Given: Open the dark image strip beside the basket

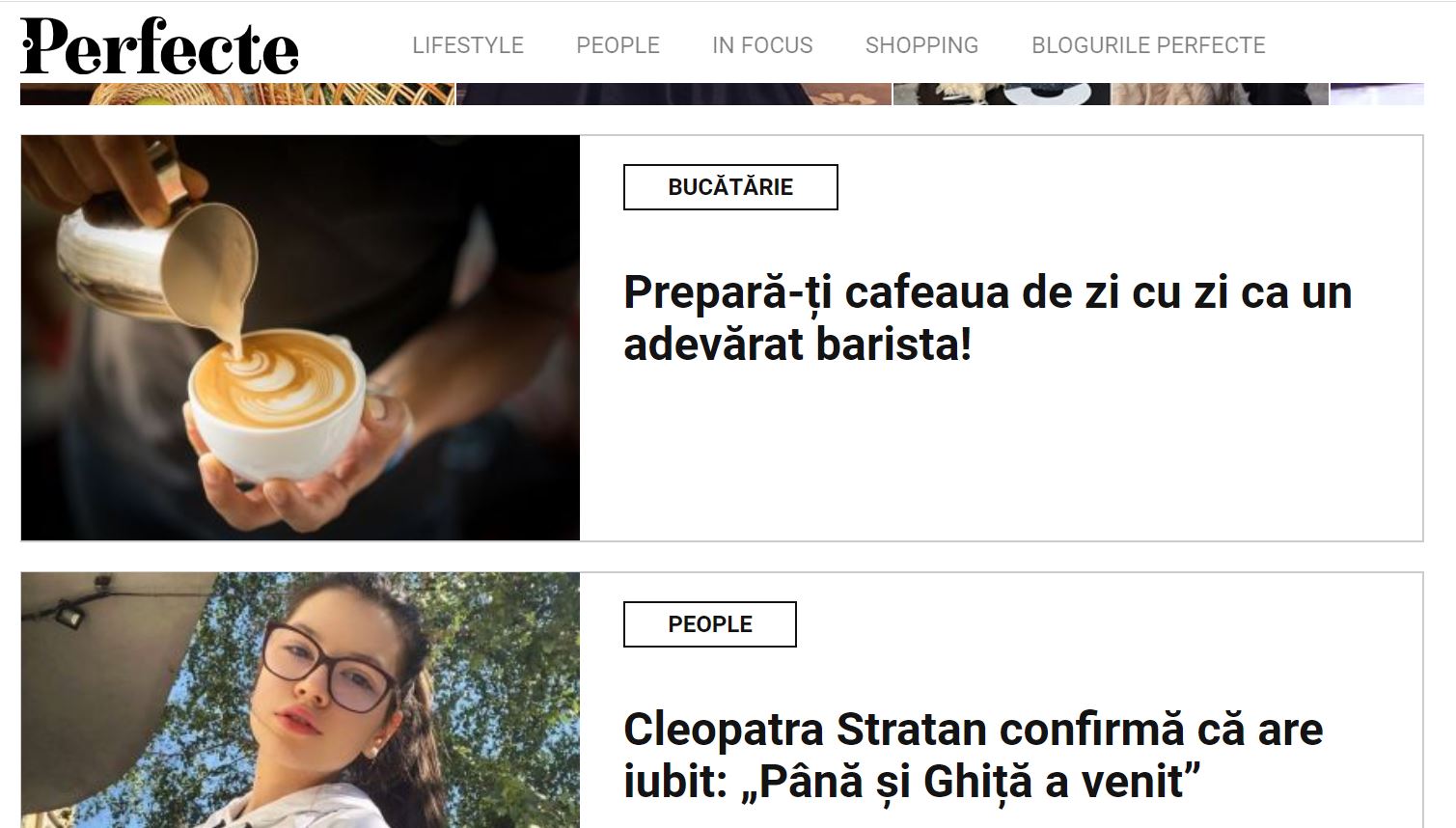Looking at the screenshot, I should [x=673, y=94].
